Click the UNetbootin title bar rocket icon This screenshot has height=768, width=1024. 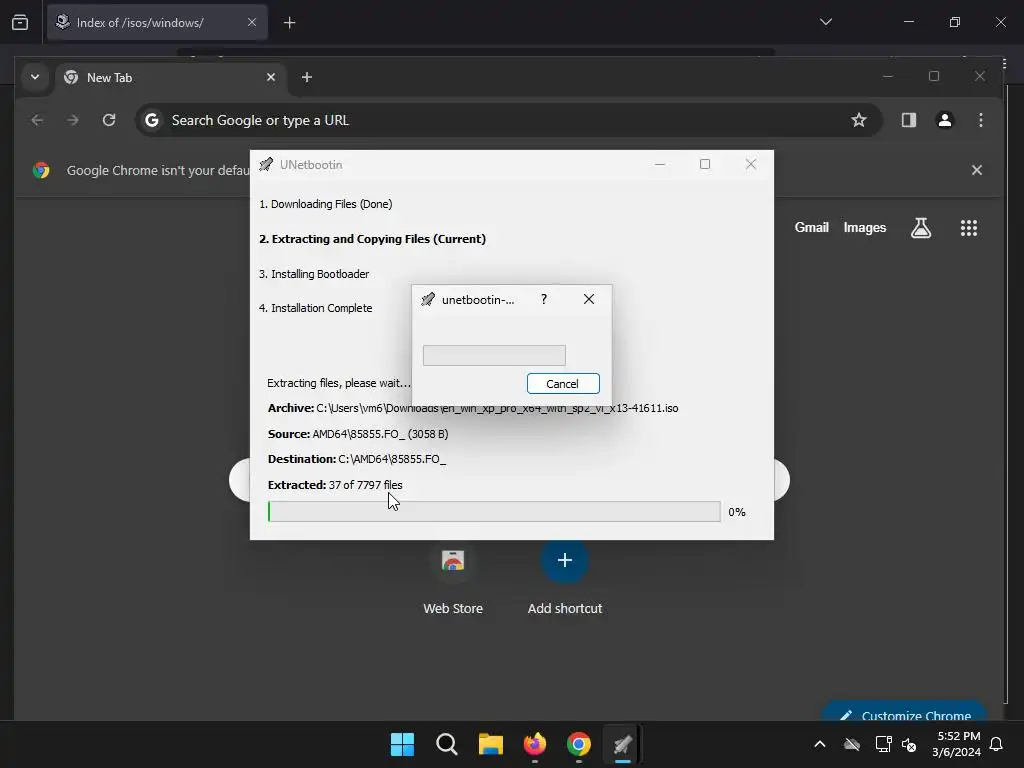coord(266,164)
